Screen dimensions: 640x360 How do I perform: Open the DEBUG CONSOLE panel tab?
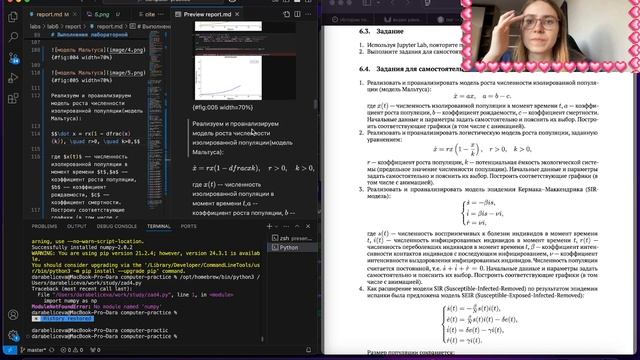117,226
